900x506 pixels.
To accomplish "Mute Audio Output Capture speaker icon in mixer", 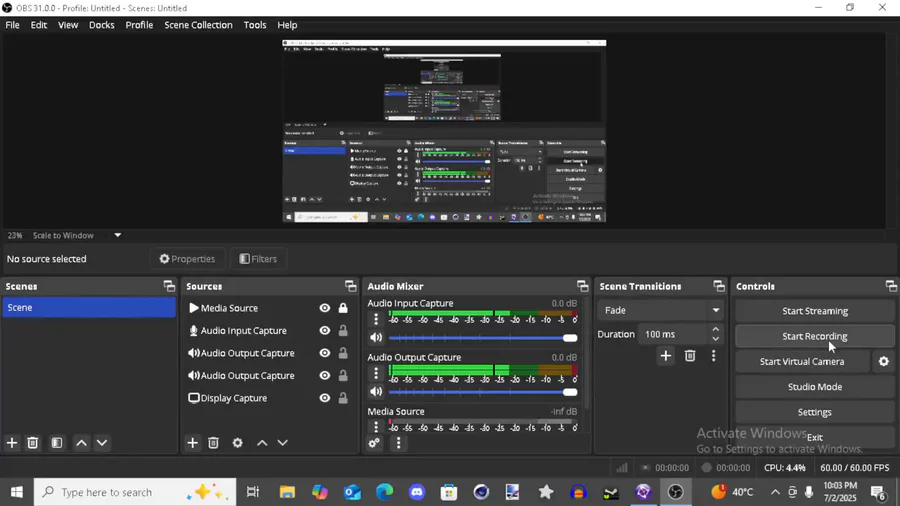I will point(376,391).
